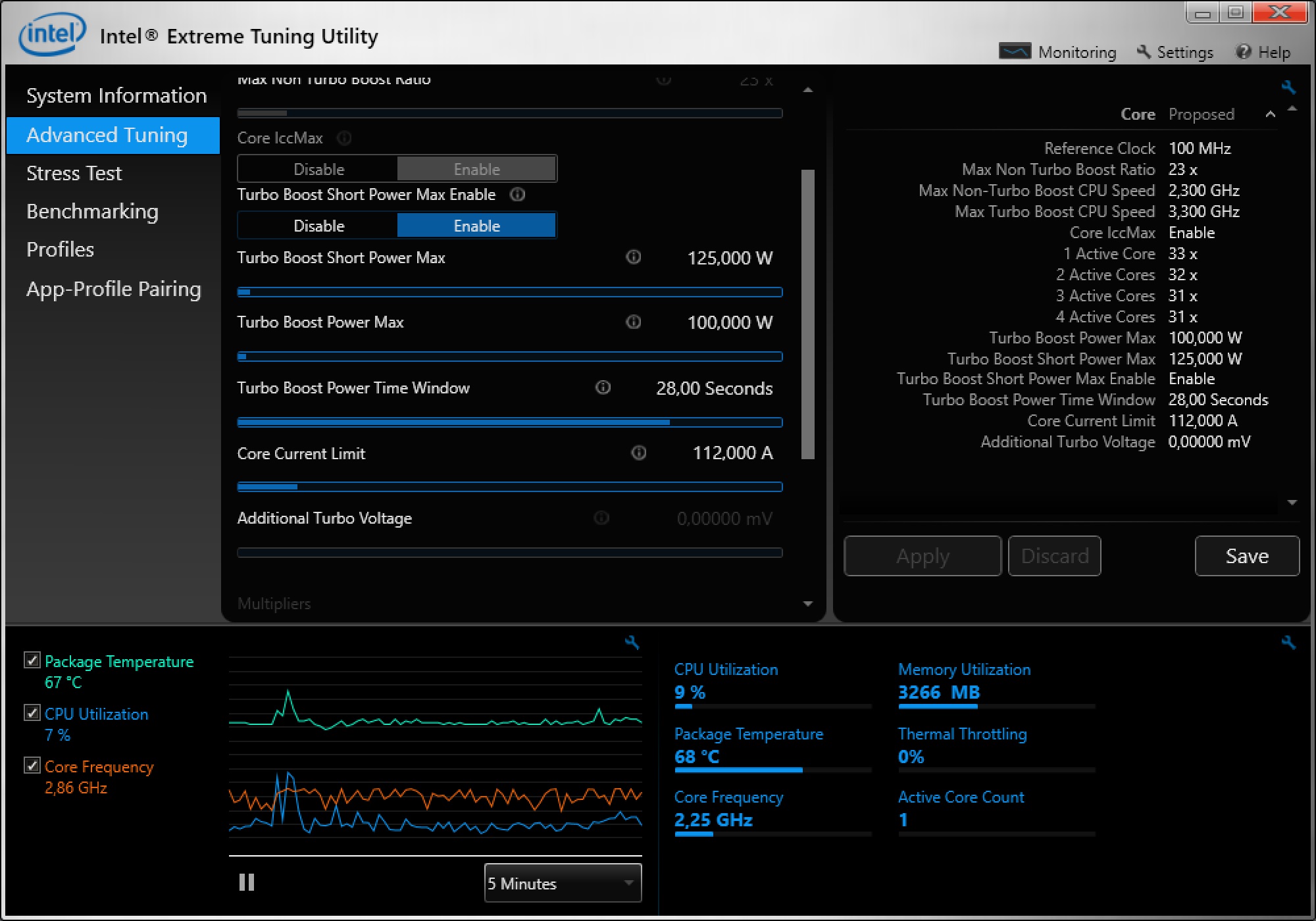The image size is (1316, 921).
Task: Show info for Turbo Boost Short Power Max value
Action: 633,257
